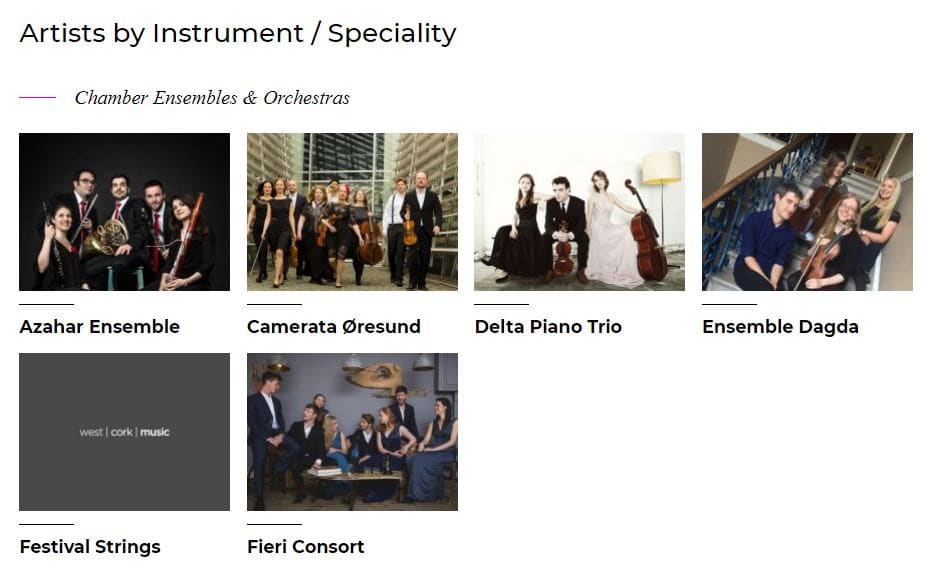Click the divider line above Fieri Consort

click(x=274, y=524)
